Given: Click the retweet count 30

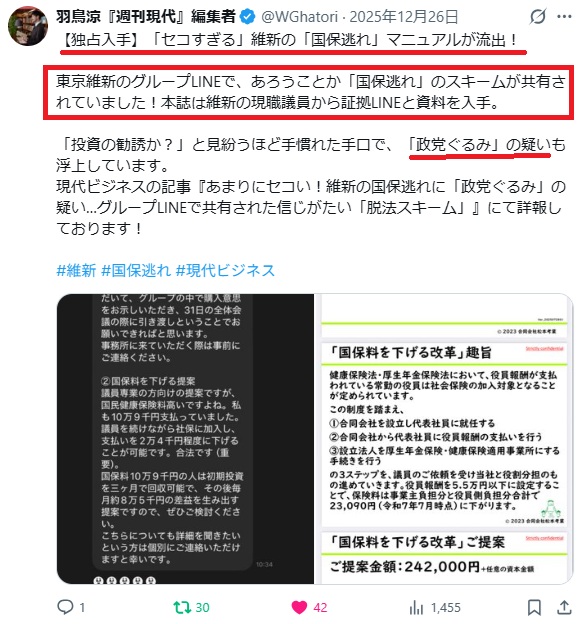Looking at the screenshot, I should (x=202, y=608).
